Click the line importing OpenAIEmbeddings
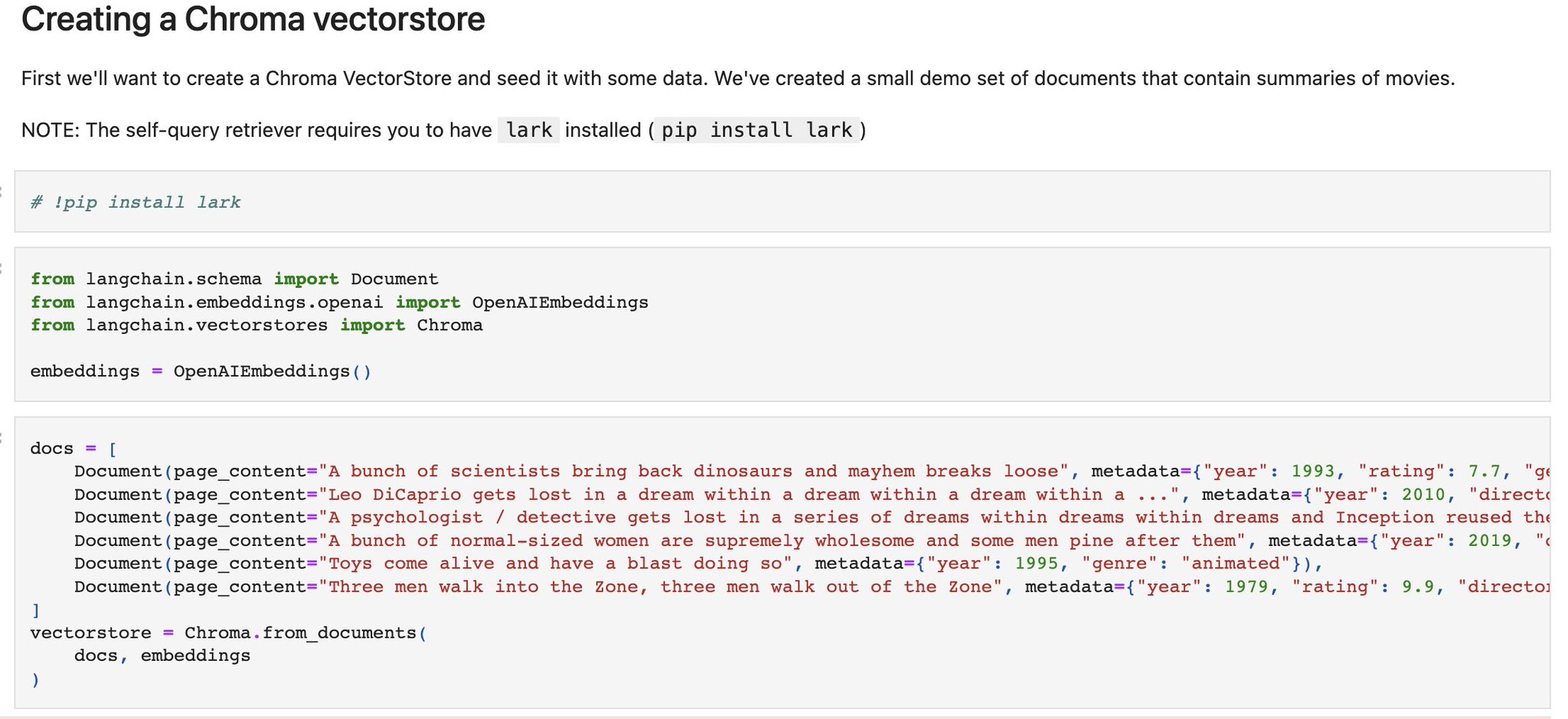The image size is (1568, 719). [x=339, y=302]
